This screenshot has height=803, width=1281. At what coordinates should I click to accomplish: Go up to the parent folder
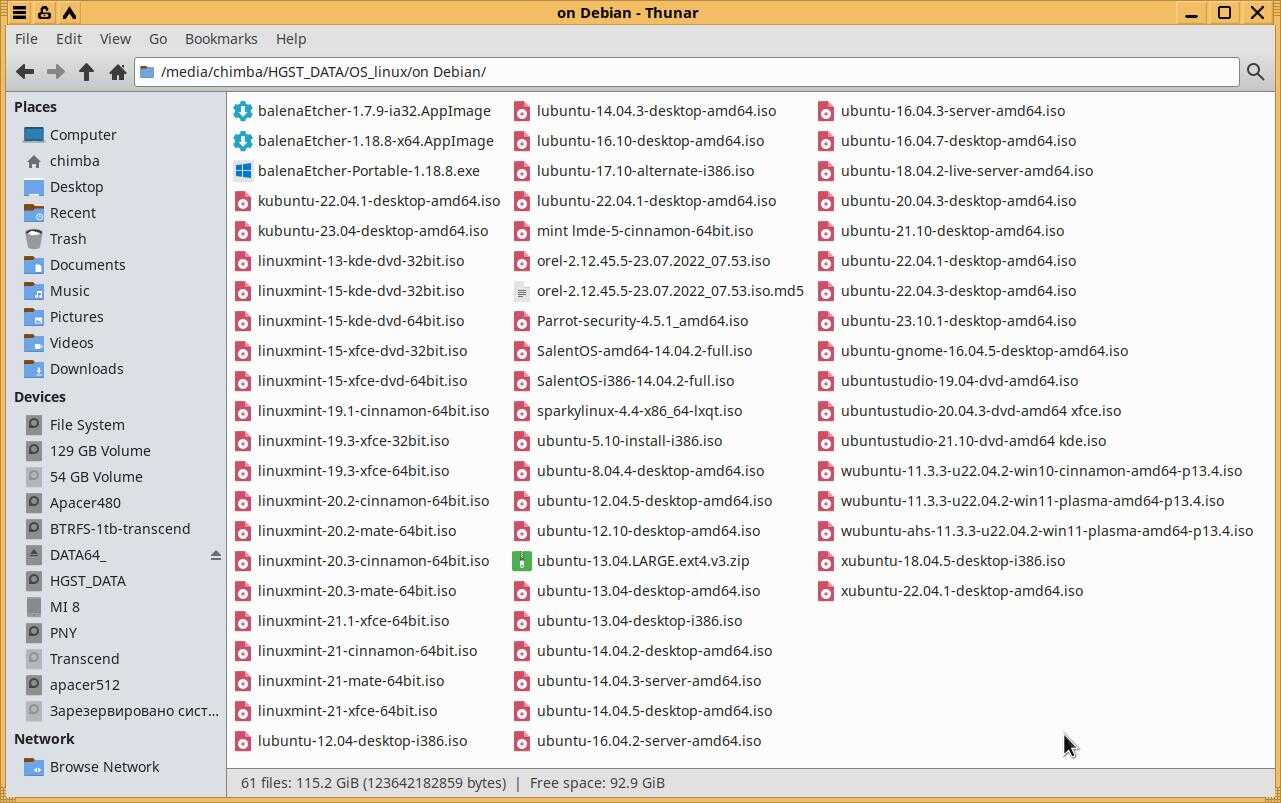point(87,72)
